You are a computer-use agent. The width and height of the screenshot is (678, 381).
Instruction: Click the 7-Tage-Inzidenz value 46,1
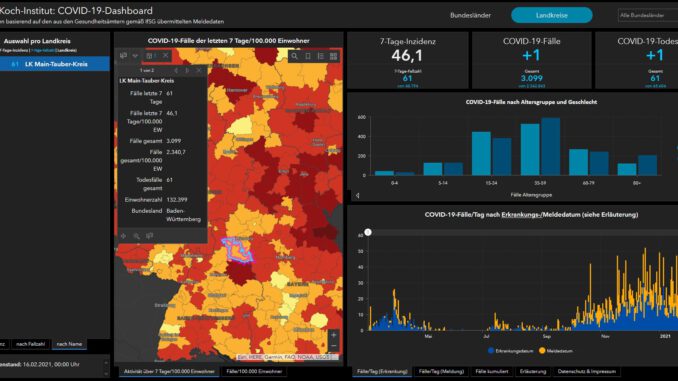click(x=407, y=55)
